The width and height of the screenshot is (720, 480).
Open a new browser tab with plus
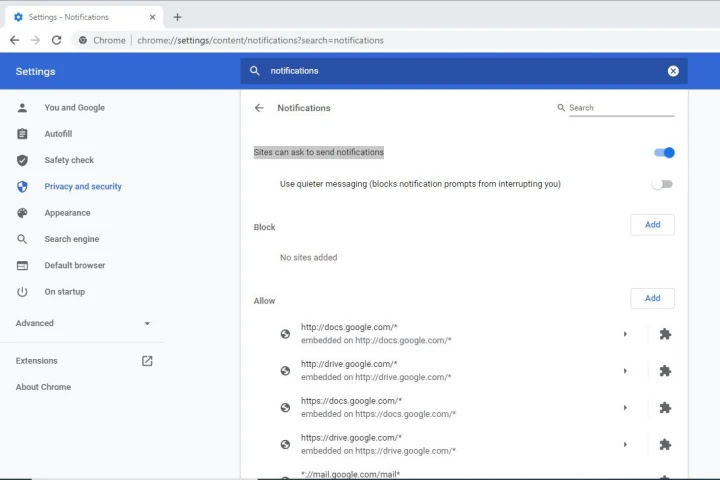pos(177,17)
